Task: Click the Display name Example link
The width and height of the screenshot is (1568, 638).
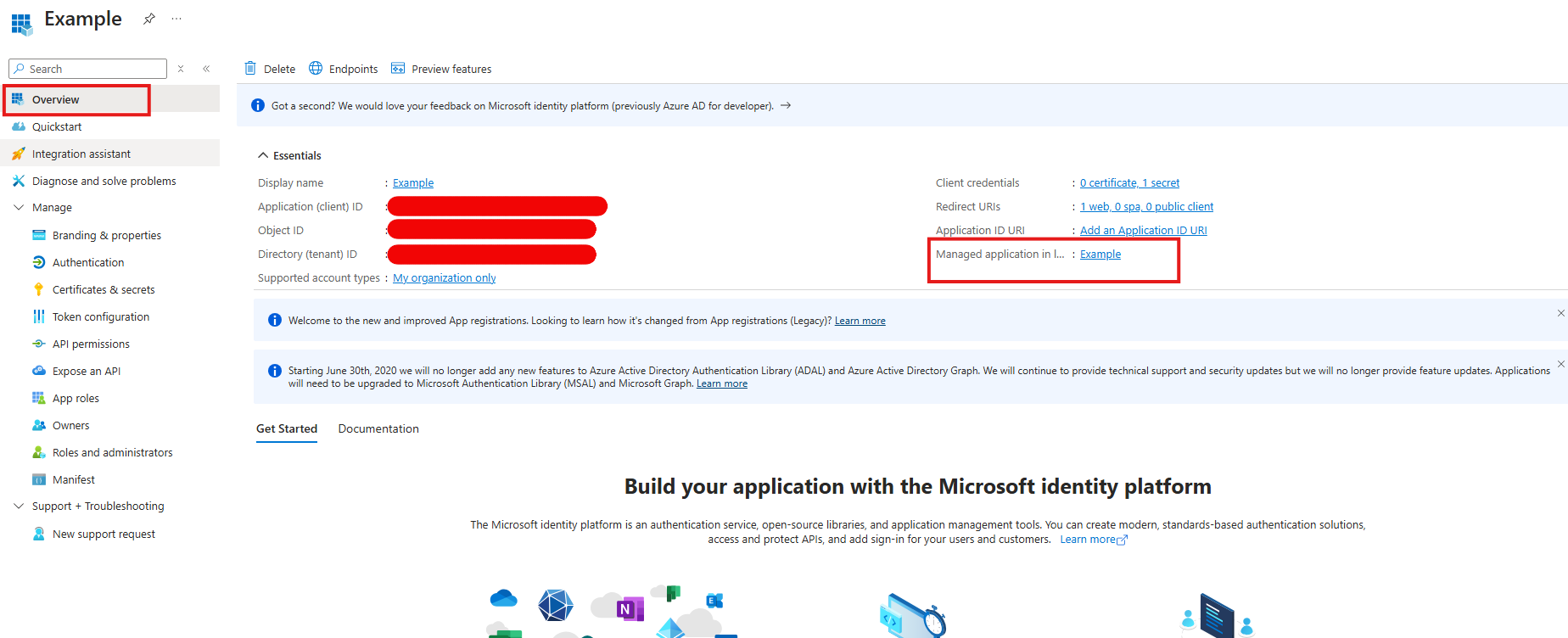Action: 413,182
